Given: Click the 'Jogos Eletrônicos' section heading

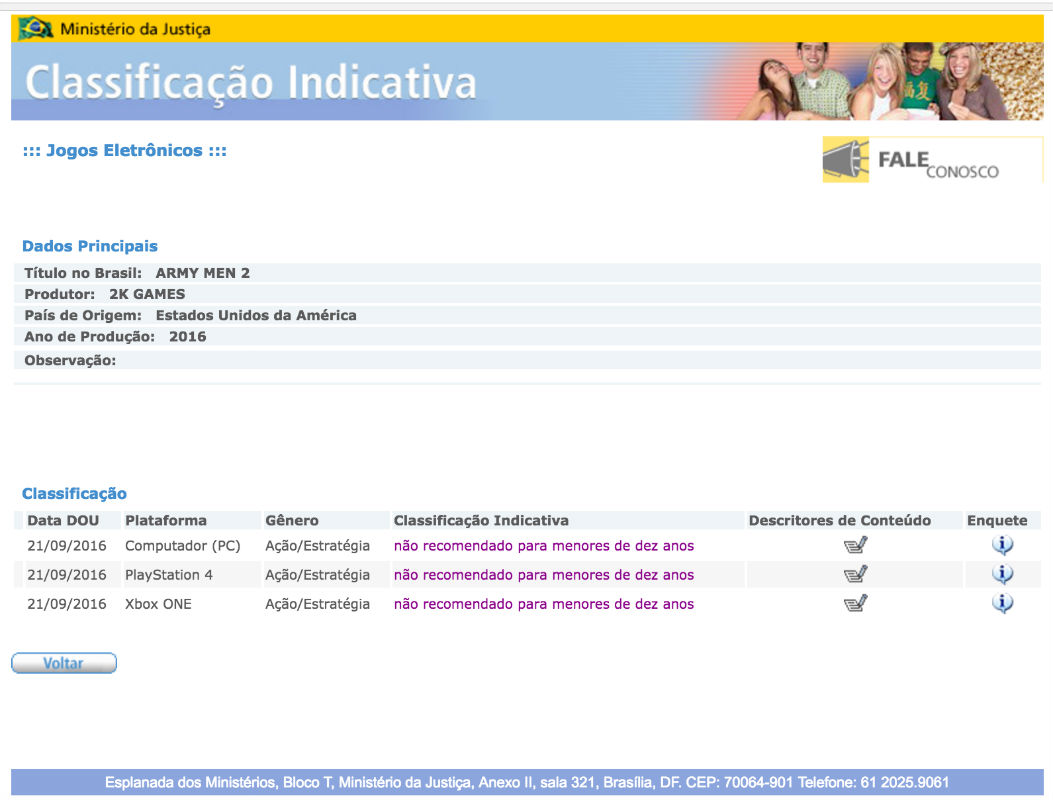Looking at the screenshot, I should pos(124,150).
